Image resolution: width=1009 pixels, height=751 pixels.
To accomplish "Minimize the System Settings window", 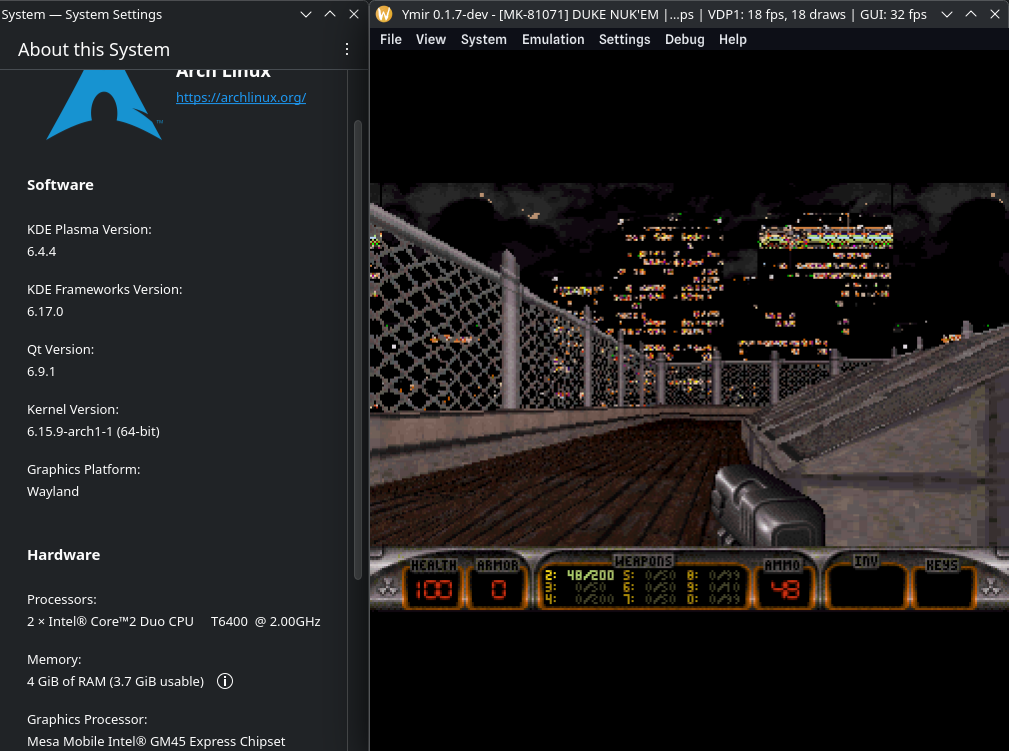I will coord(306,14).
